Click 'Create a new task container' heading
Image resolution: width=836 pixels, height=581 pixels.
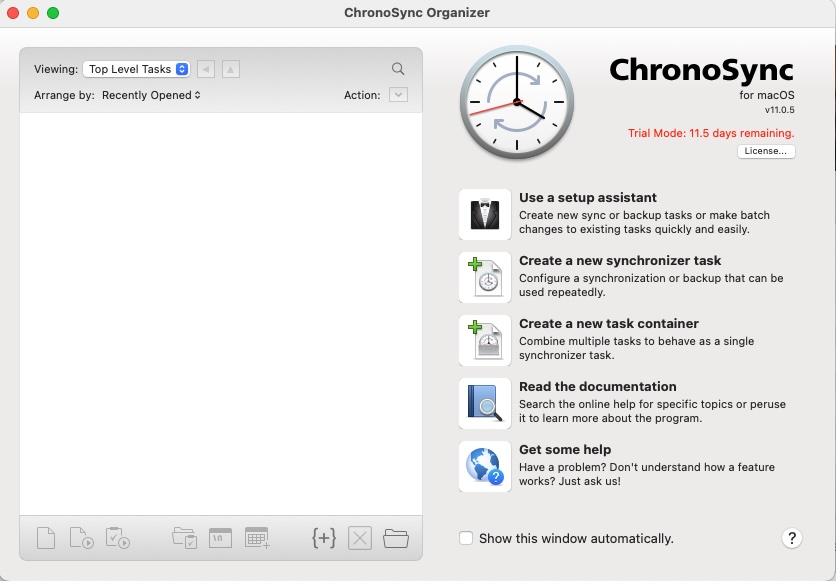[609, 324]
